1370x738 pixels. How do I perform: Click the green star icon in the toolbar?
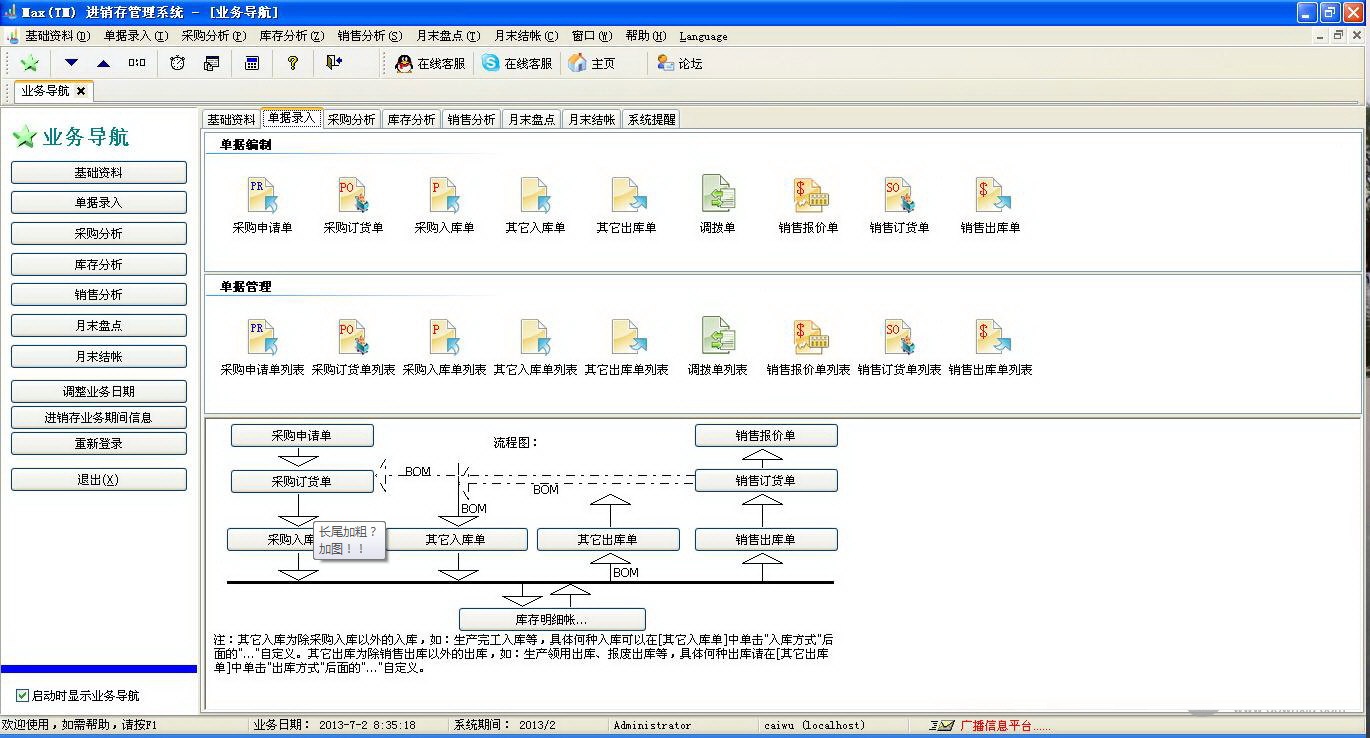tap(30, 63)
